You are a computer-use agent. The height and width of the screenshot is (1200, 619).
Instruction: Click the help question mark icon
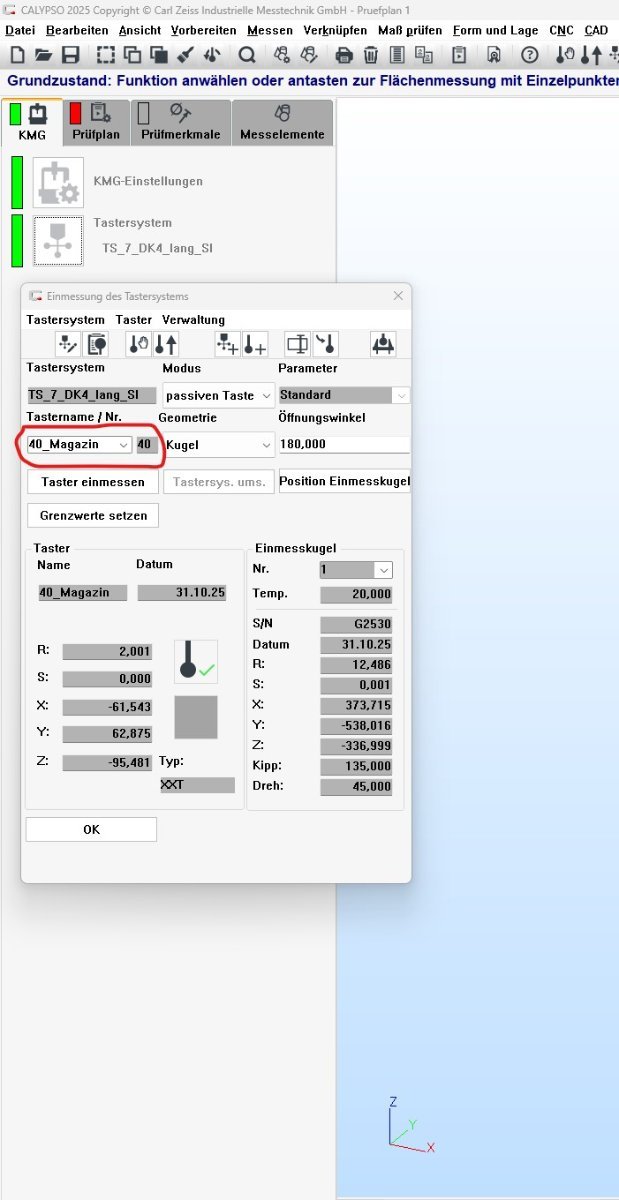529,55
